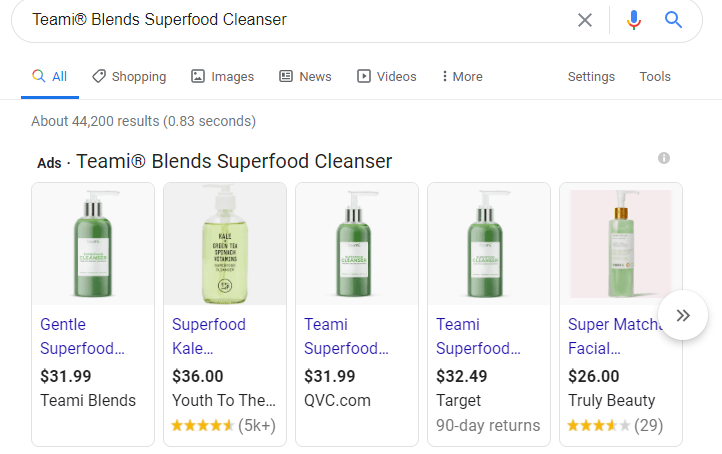Open the News results tab
The height and width of the screenshot is (454, 722).
[305, 76]
